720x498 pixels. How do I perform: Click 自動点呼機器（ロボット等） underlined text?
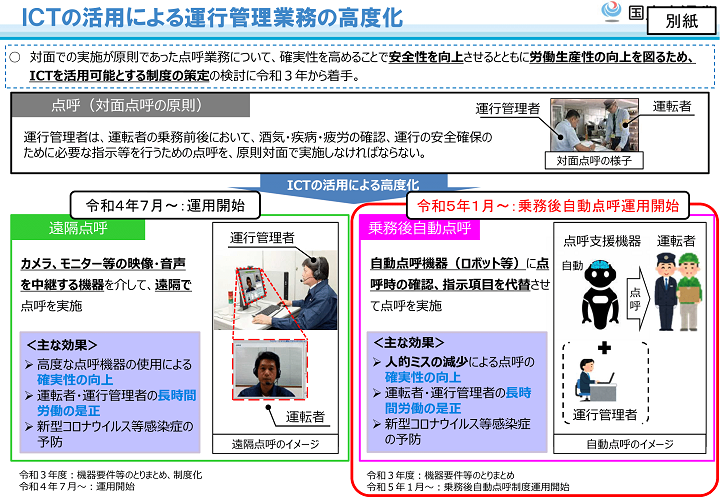click(448, 263)
